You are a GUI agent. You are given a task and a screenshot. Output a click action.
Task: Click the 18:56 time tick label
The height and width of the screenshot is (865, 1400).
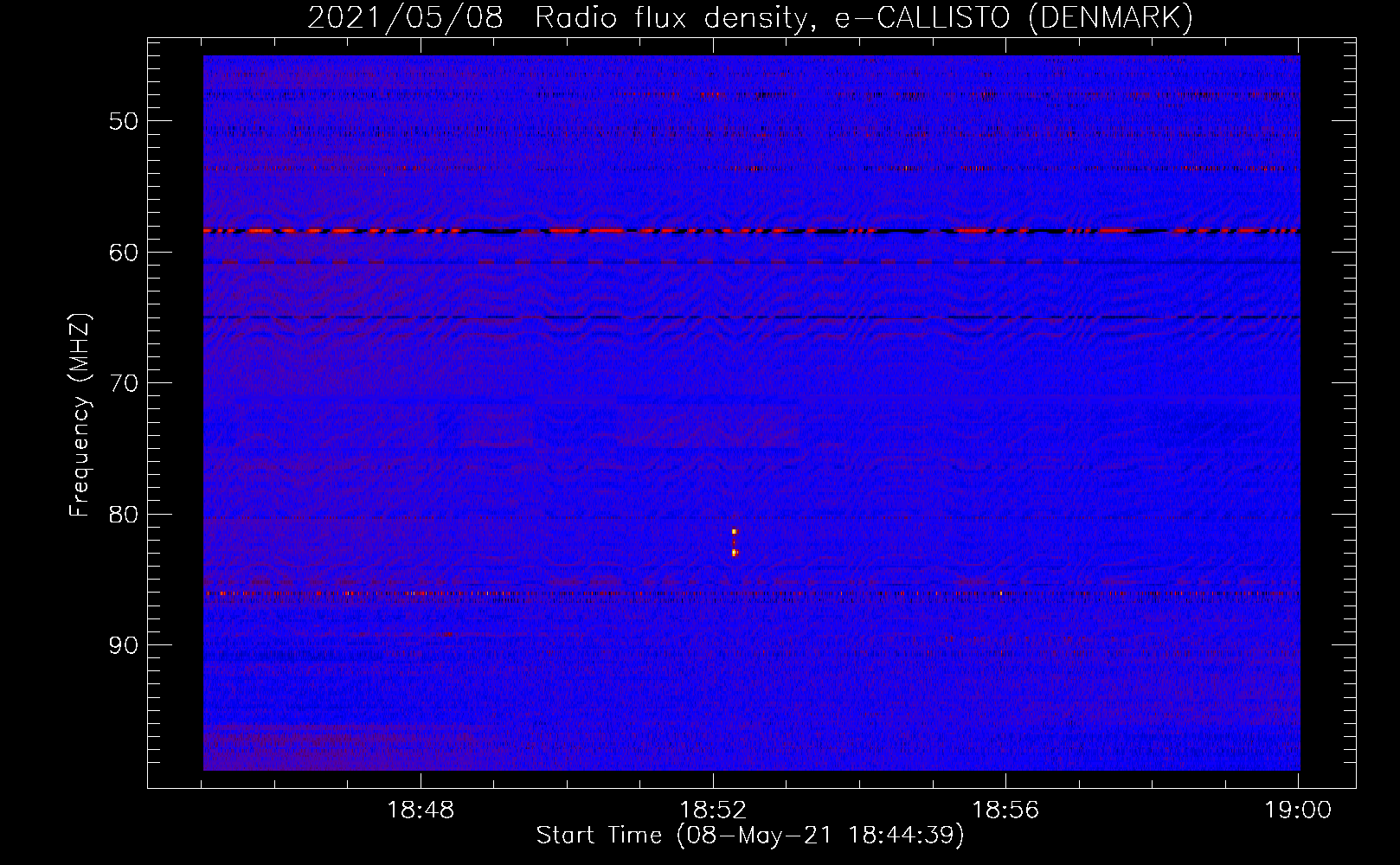pos(1005,811)
